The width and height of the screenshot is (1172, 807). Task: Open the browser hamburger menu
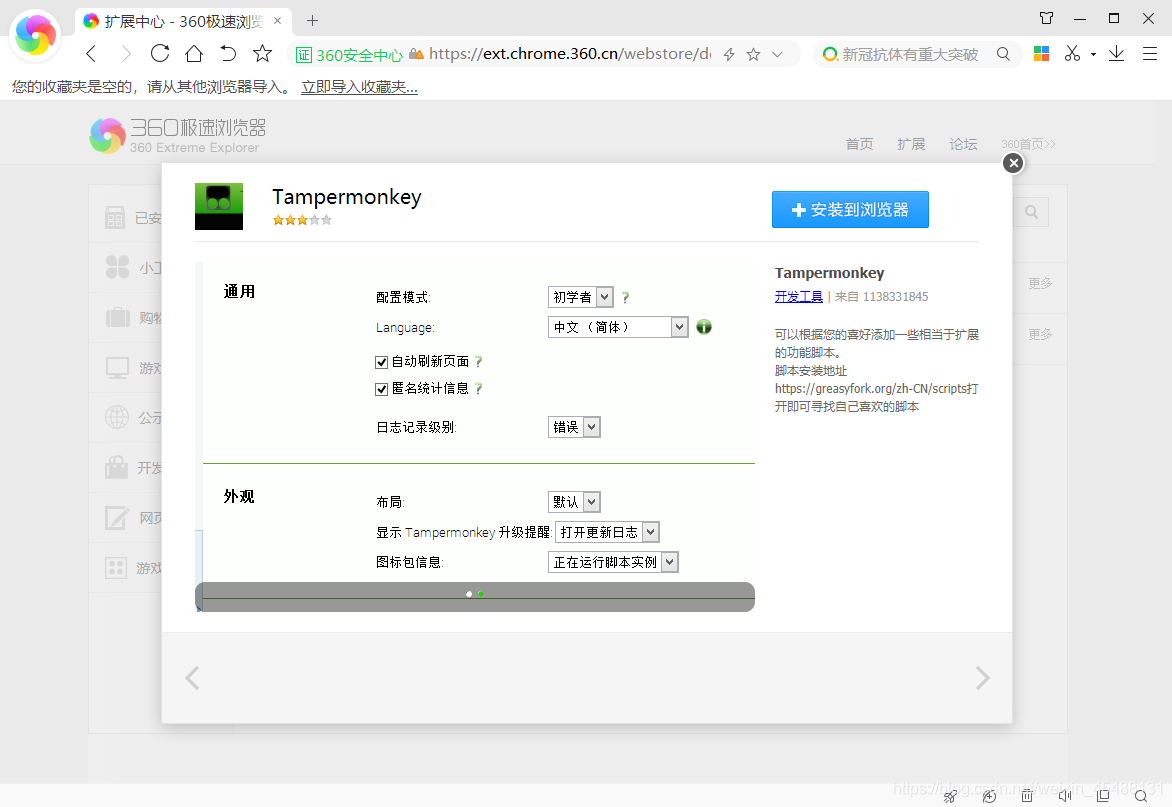(x=1150, y=54)
